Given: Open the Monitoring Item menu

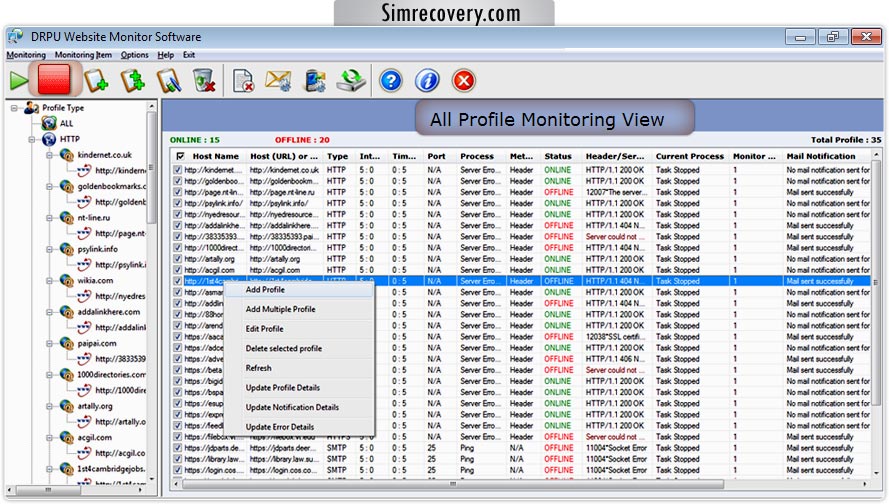Looking at the screenshot, I should pos(83,55).
